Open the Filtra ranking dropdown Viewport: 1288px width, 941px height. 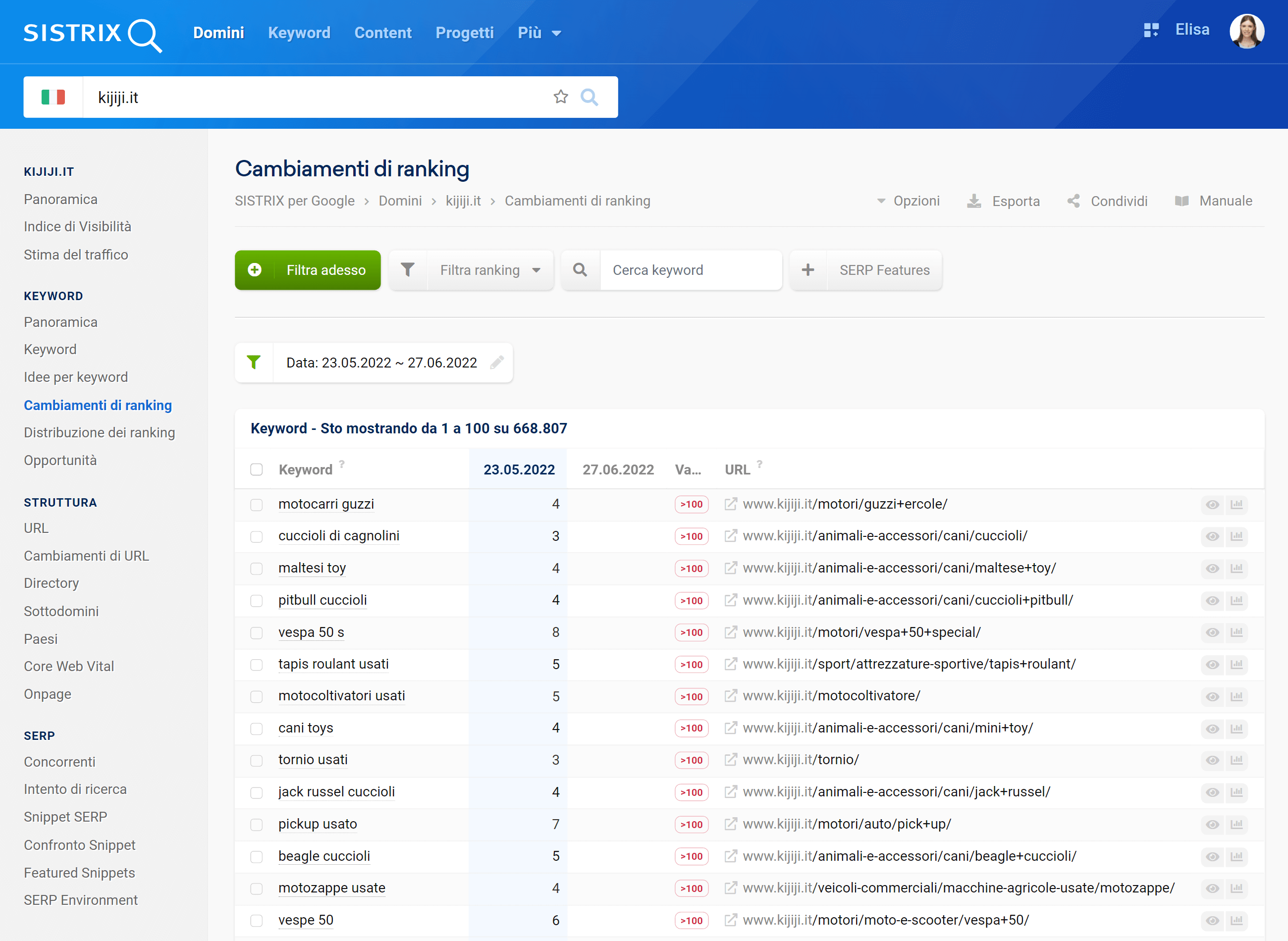pos(490,270)
